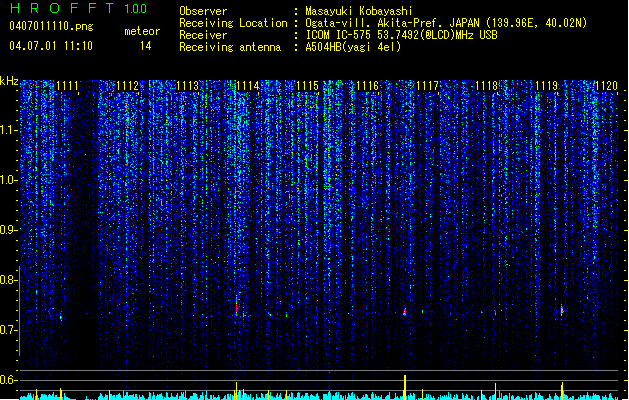The image size is (629, 400).
Task: Click the Receiver label
Action: (203, 35)
